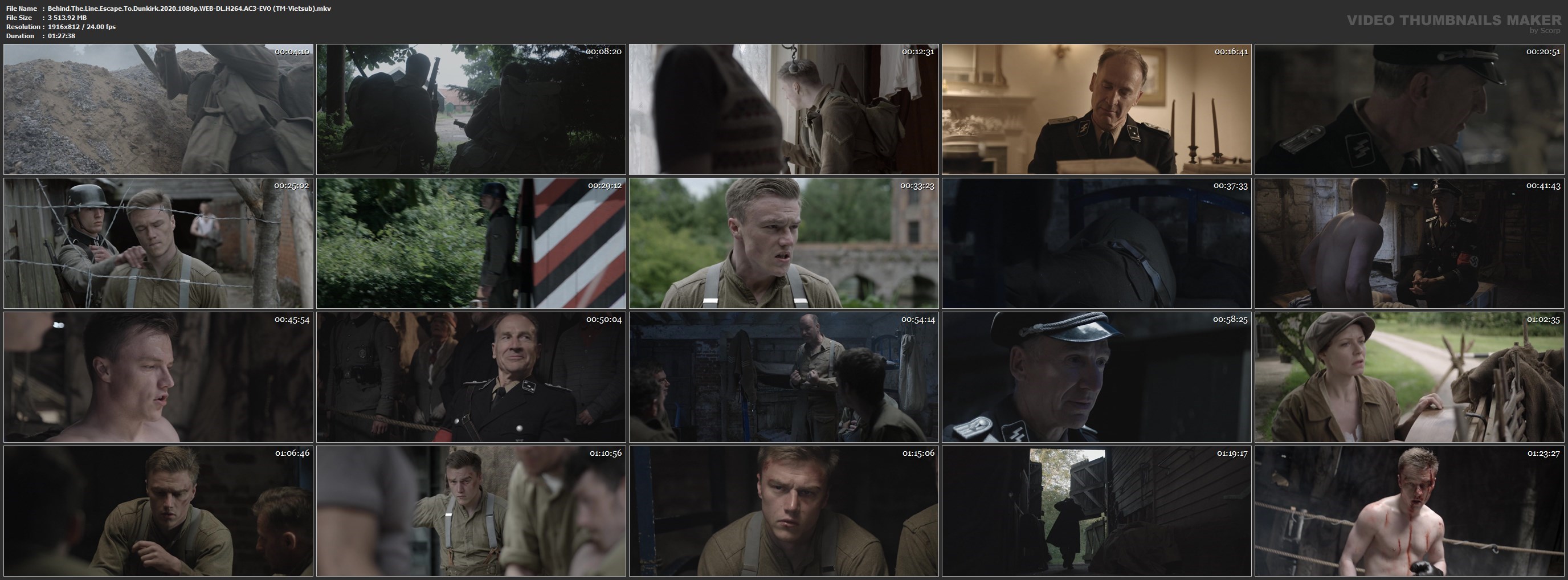The width and height of the screenshot is (1568, 580).
Task: Select the thumbnail at 00:20:51
Action: [x=1410, y=109]
